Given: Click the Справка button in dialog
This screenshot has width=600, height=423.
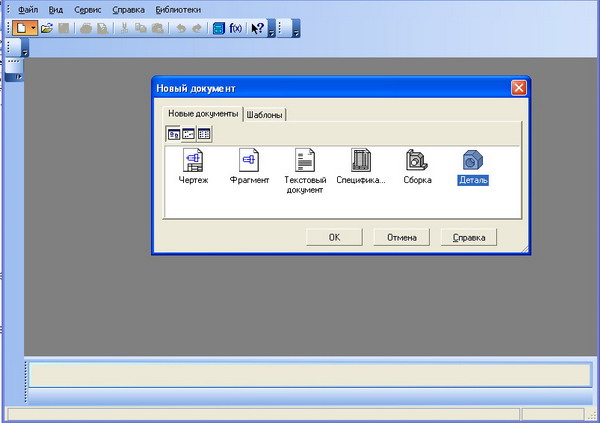Looking at the screenshot, I should (469, 238).
